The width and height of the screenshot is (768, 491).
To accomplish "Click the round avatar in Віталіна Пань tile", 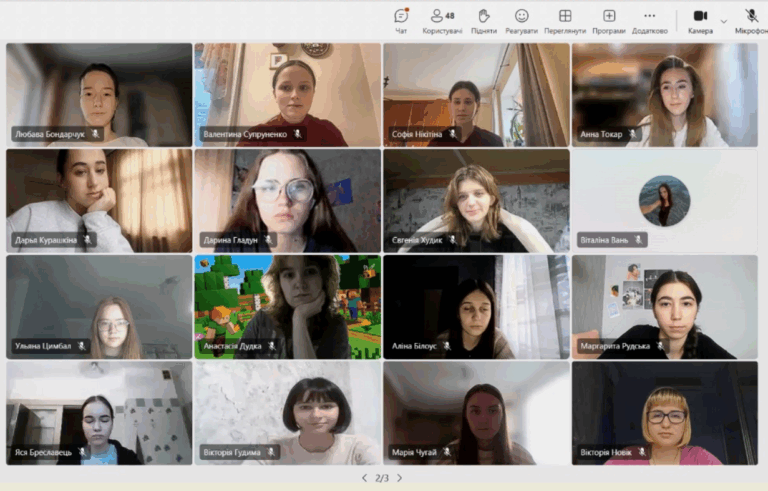I will [x=664, y=201].
